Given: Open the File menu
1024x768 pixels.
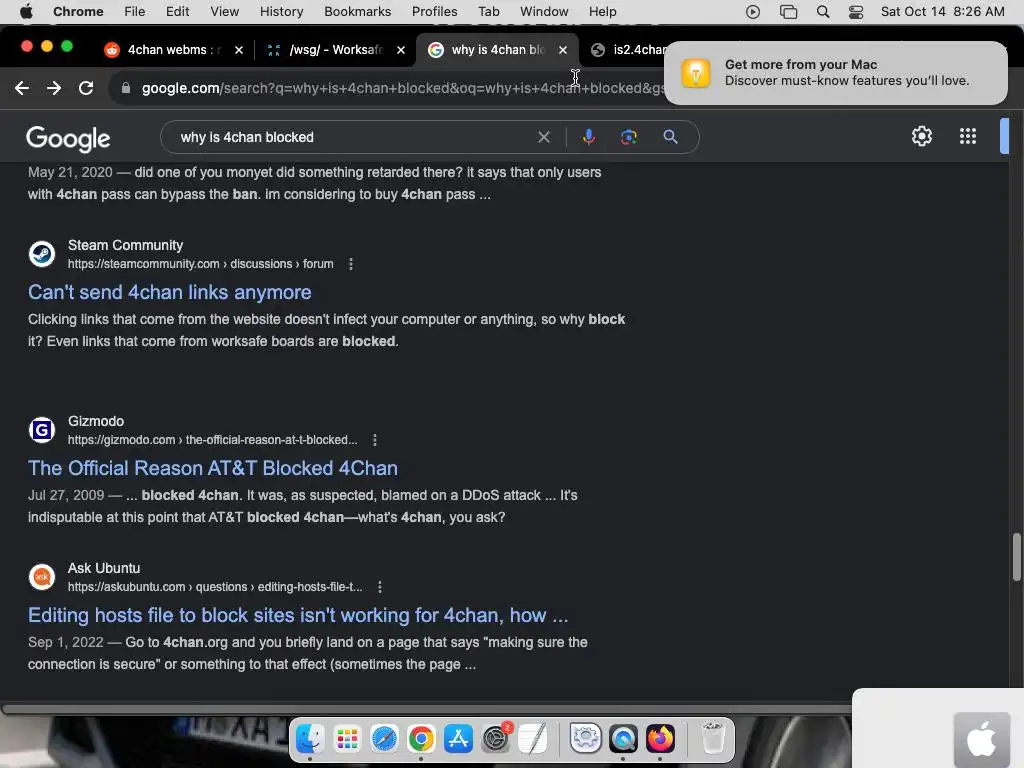Looking at the screenshot, I should point(135,12).
